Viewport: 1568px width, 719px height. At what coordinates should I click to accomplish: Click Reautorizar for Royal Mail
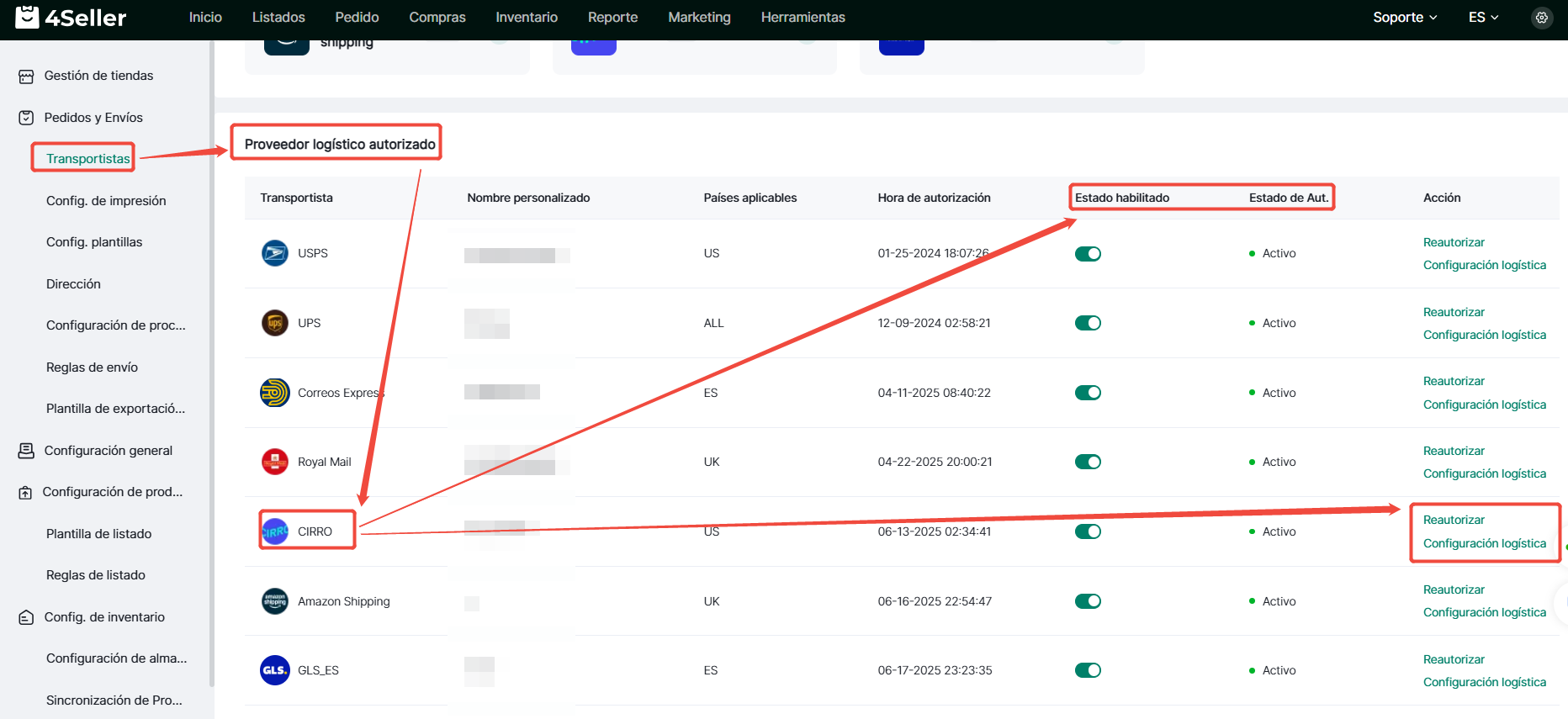(x=1454, y=451)
